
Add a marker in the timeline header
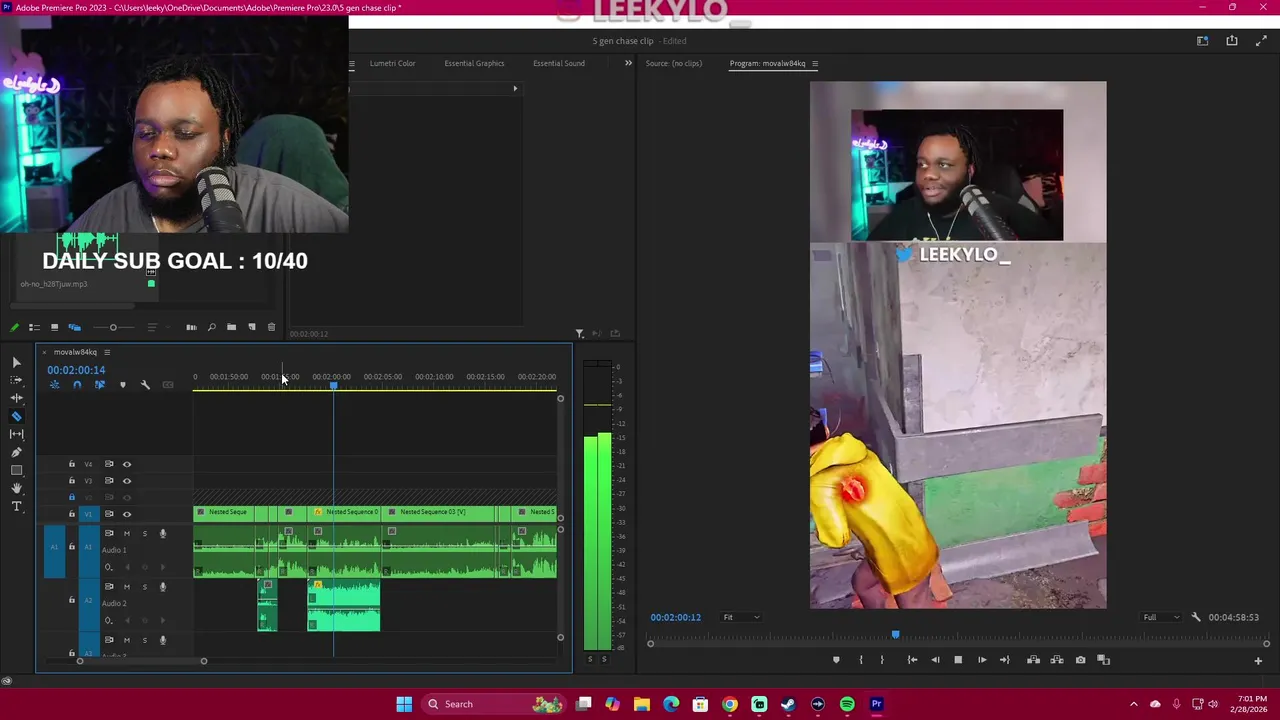pos(123,385)
